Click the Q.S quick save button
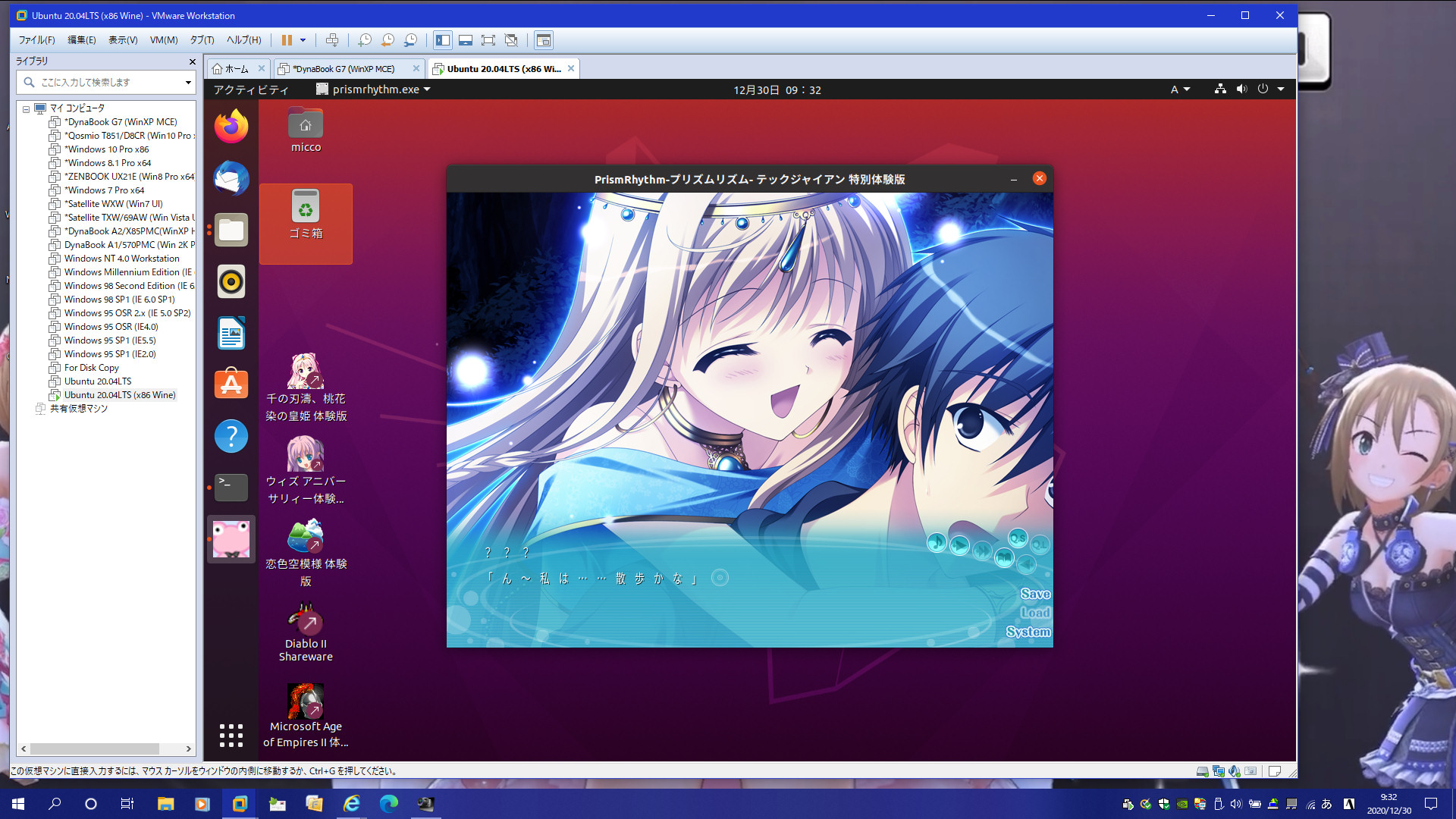The height and width of the screenshot is (819, 1456). click(x=1018, y=538)
